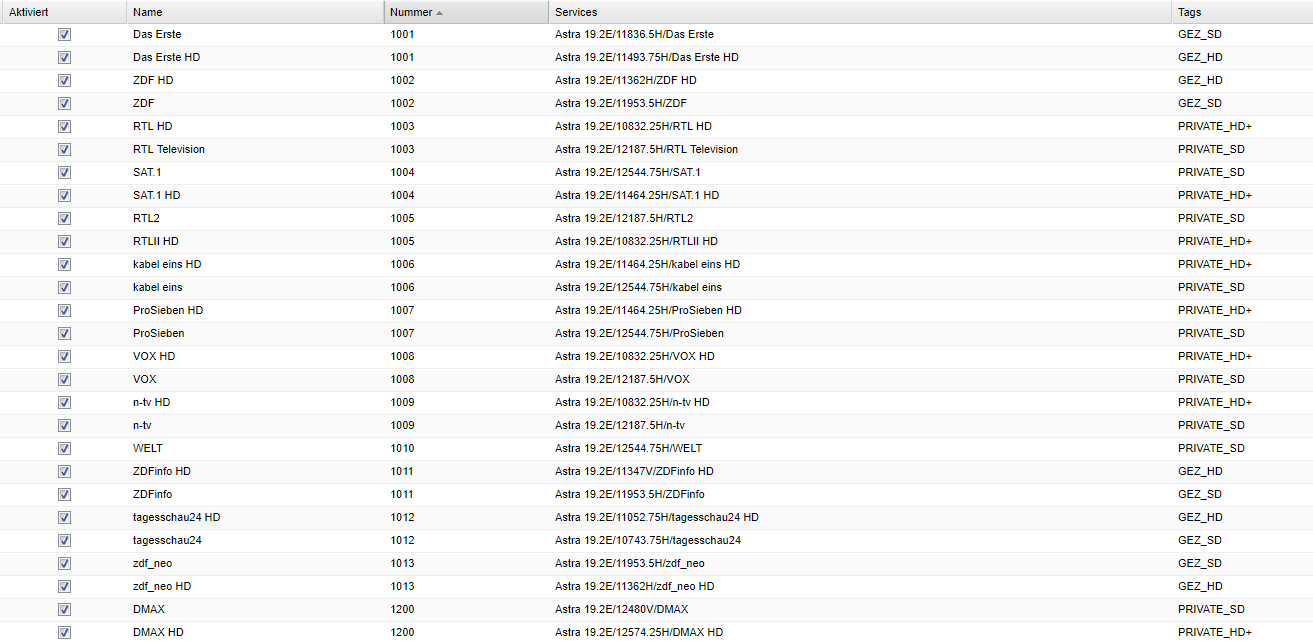
Task: Click service Astra 19.2E/11347V/ZDFinfo HD
Action: (x=634, y=471)
